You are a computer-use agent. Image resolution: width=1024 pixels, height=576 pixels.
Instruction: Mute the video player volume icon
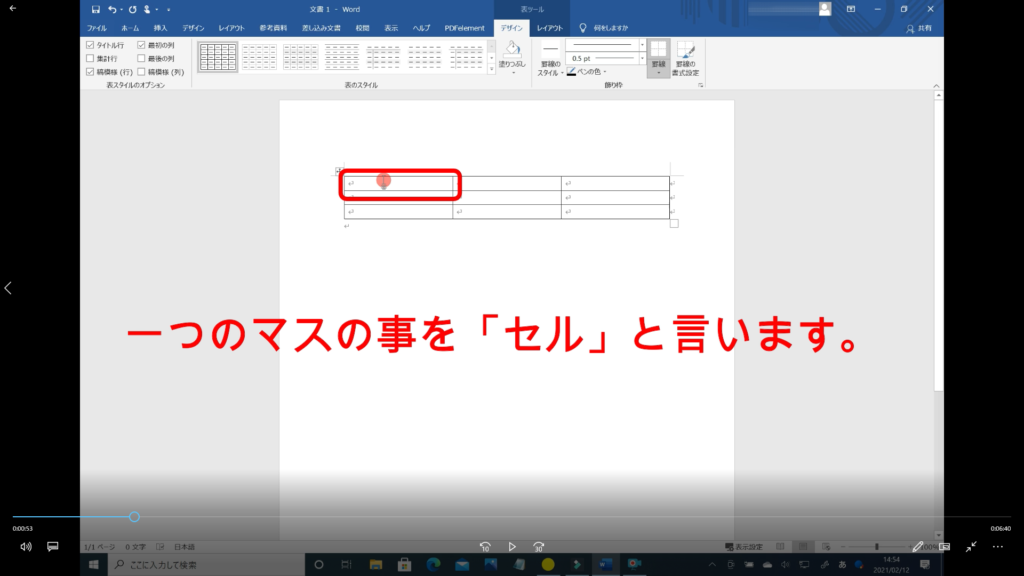pos(26,547)
